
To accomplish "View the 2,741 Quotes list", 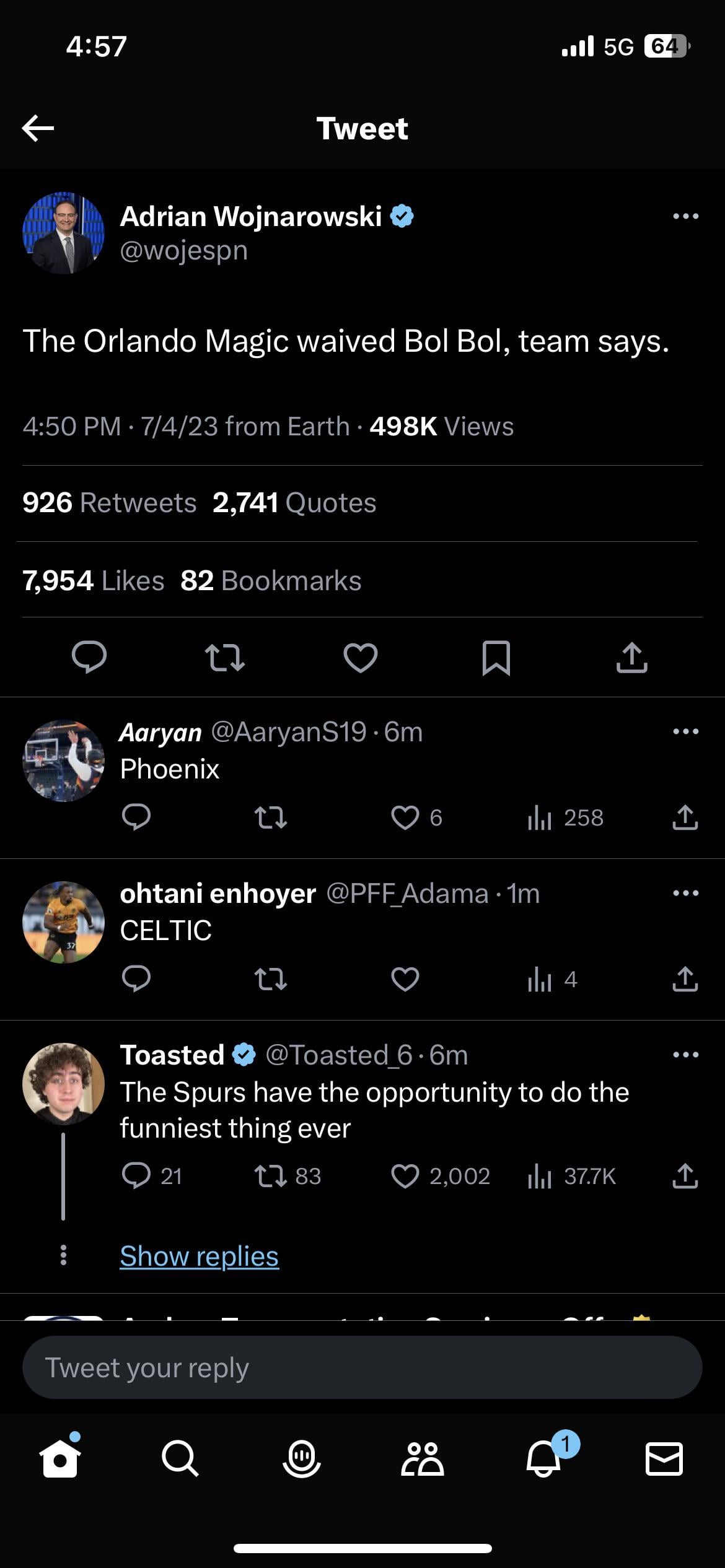I will tap(294, 503).
